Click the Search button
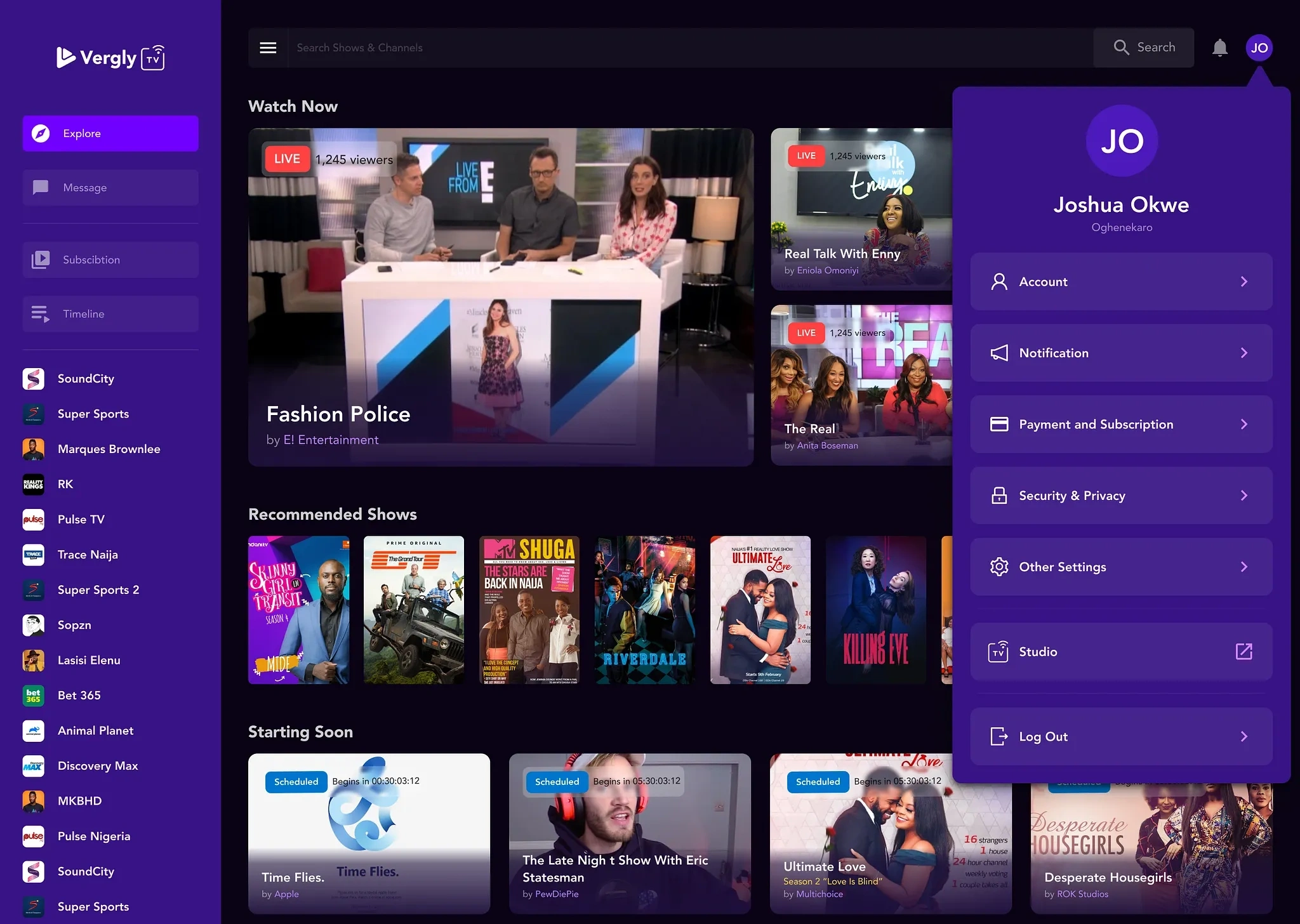Image resolution: width=1300 pixels, height=924 pixels. (1144, 48)
